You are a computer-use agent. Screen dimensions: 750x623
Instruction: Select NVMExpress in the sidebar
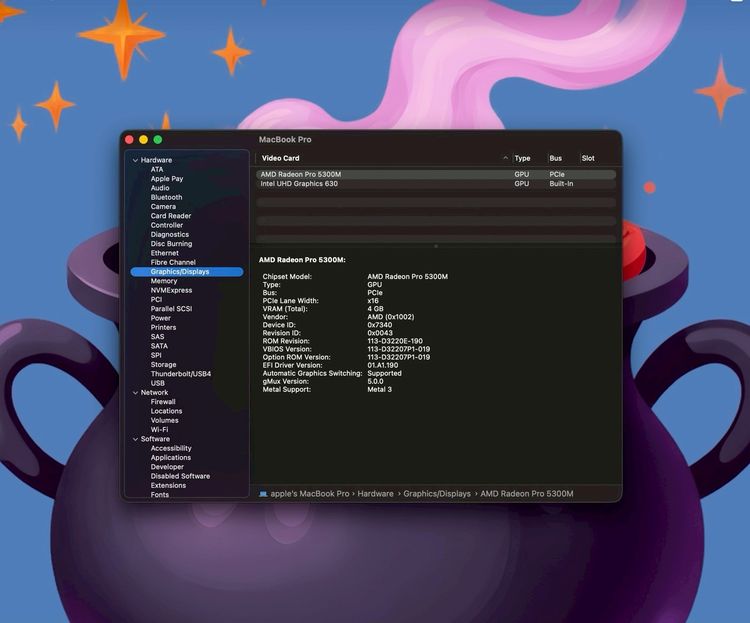171,290
